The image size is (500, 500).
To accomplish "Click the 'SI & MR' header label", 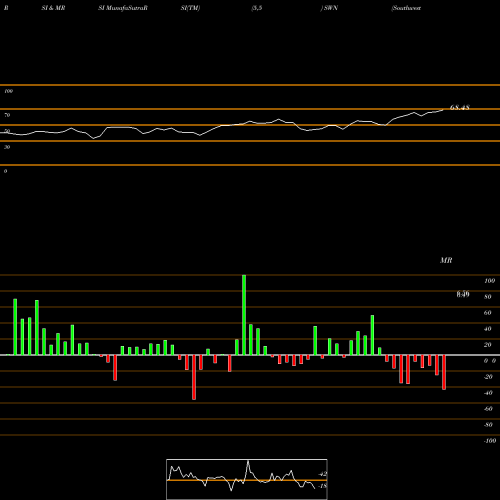I will point(53,8).
